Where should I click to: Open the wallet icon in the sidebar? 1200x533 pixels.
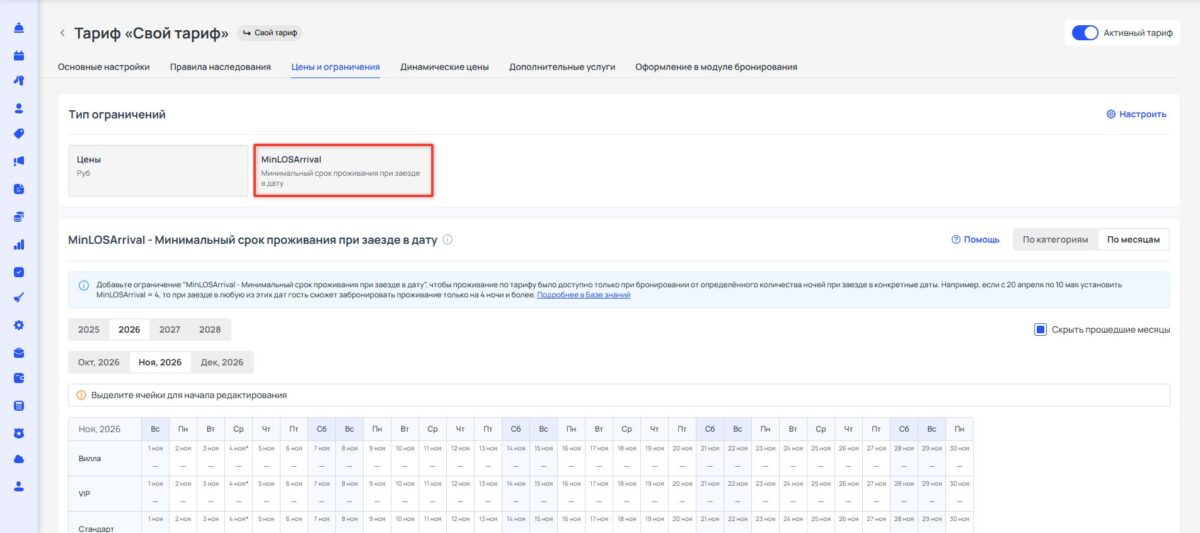coord(19,379)
